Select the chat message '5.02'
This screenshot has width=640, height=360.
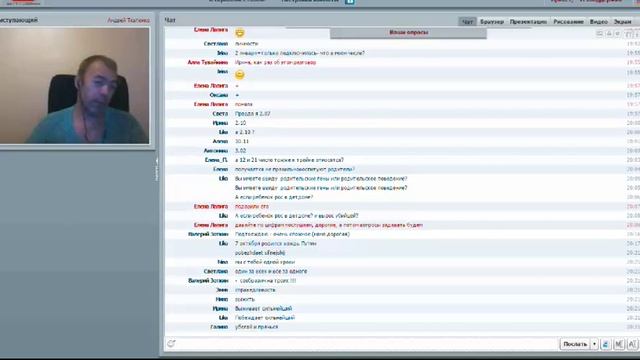pyautogui.click(x=240, y=151)
